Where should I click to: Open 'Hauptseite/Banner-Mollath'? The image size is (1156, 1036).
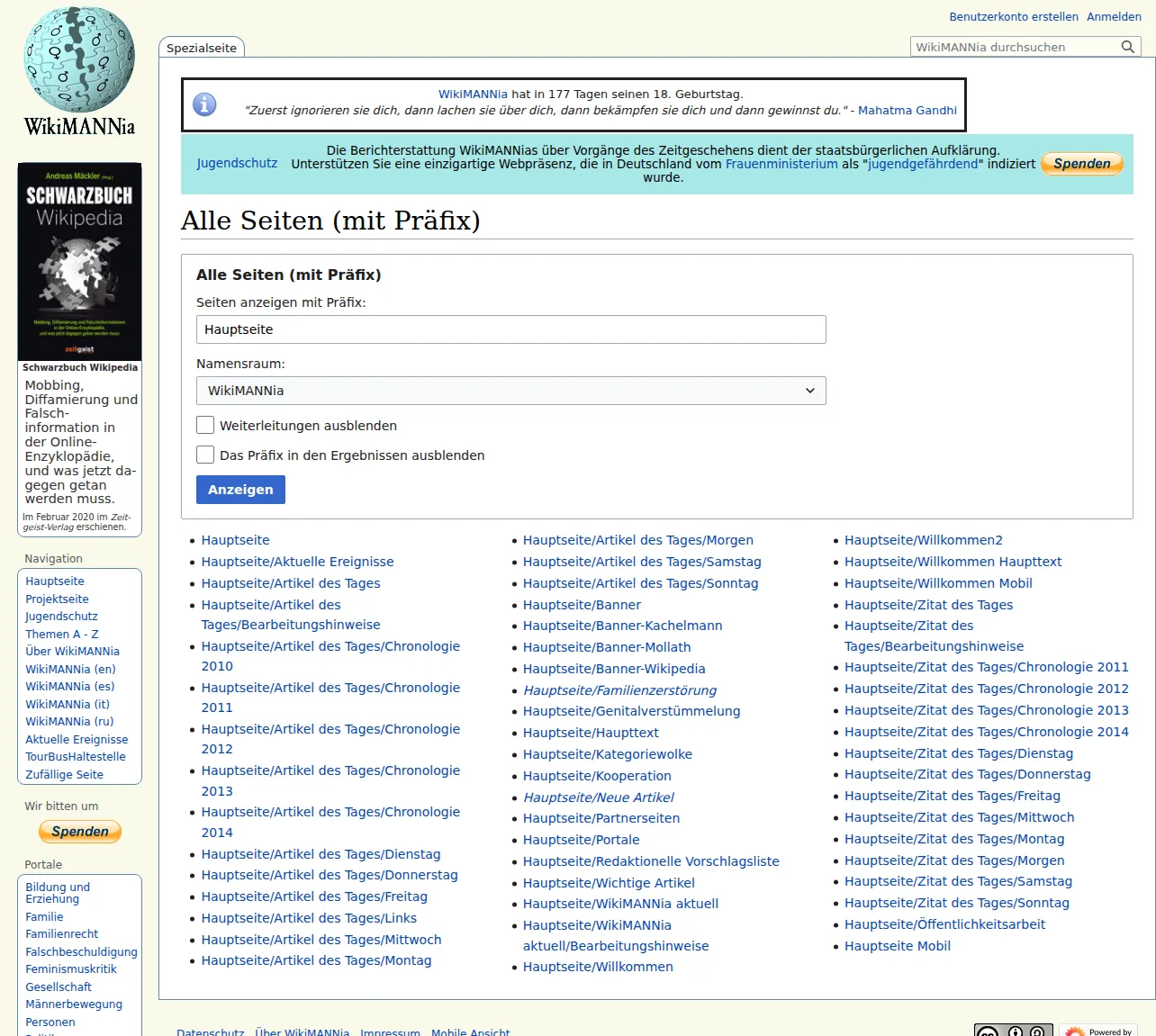point(607,647)
